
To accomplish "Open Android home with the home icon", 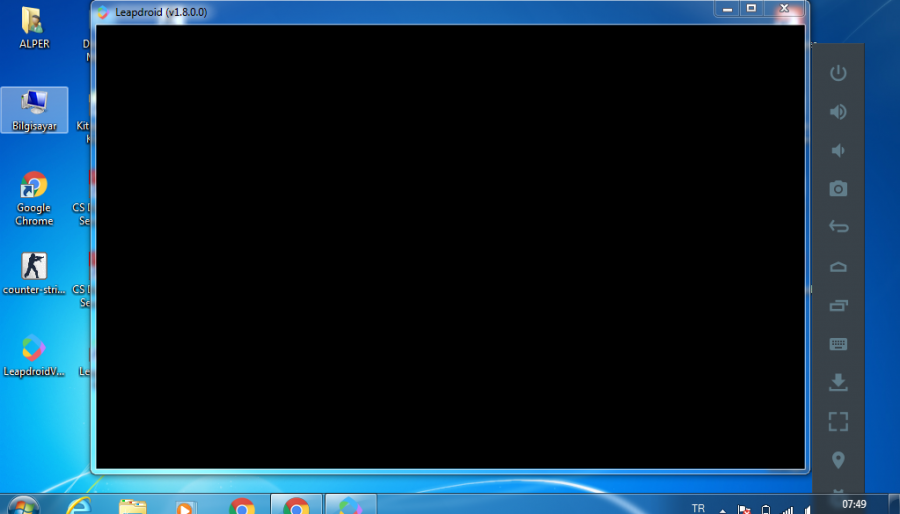I will [x=838, y=267].
